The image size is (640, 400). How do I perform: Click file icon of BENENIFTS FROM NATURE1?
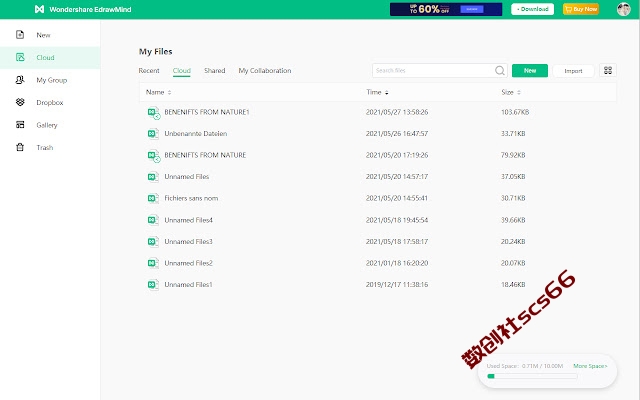tap(153, 113)
